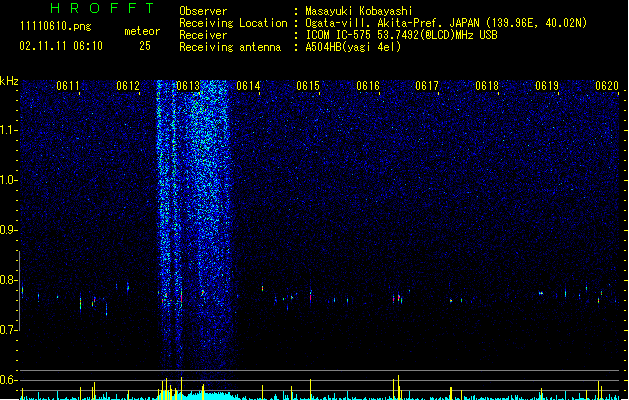Viewport: 629px width, 400px height.
Task: Click the receiver ICOM IC-575 text
Action: click(x=402, y=35)
